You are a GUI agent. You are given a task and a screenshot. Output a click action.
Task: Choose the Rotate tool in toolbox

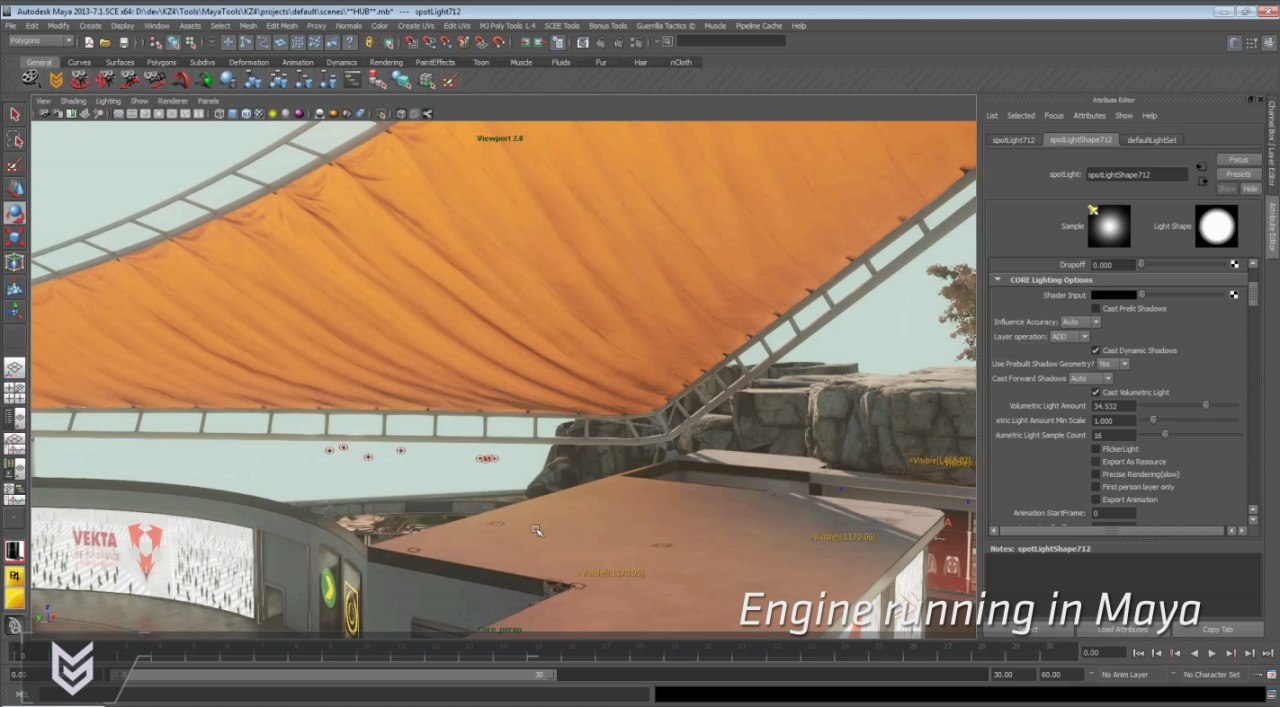click(15, 213)
